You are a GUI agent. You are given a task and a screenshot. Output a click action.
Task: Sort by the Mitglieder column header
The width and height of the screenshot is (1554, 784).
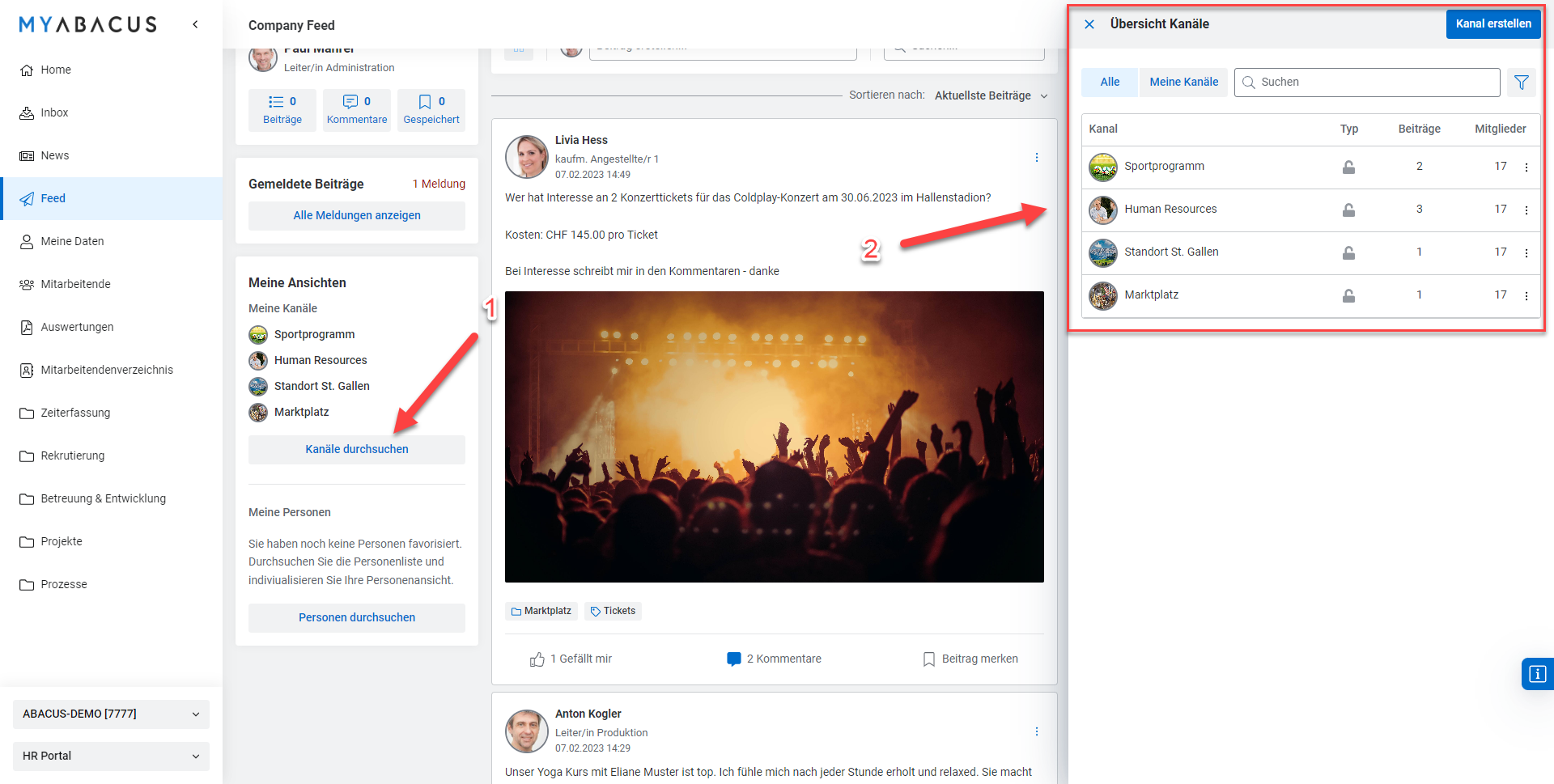[x=1500, y=129]
